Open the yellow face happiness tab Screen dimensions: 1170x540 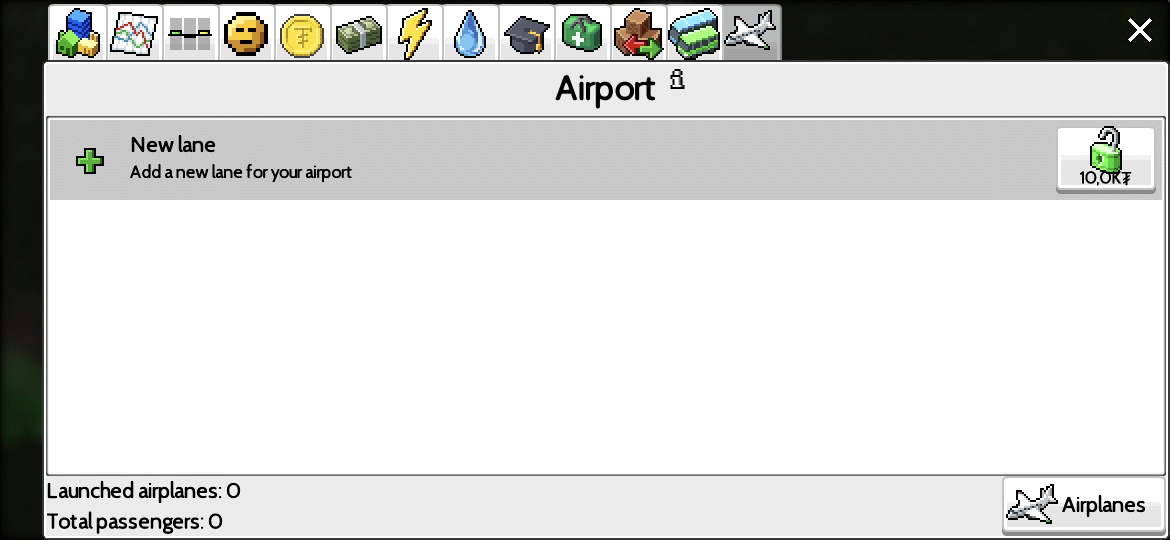[246, 33]
